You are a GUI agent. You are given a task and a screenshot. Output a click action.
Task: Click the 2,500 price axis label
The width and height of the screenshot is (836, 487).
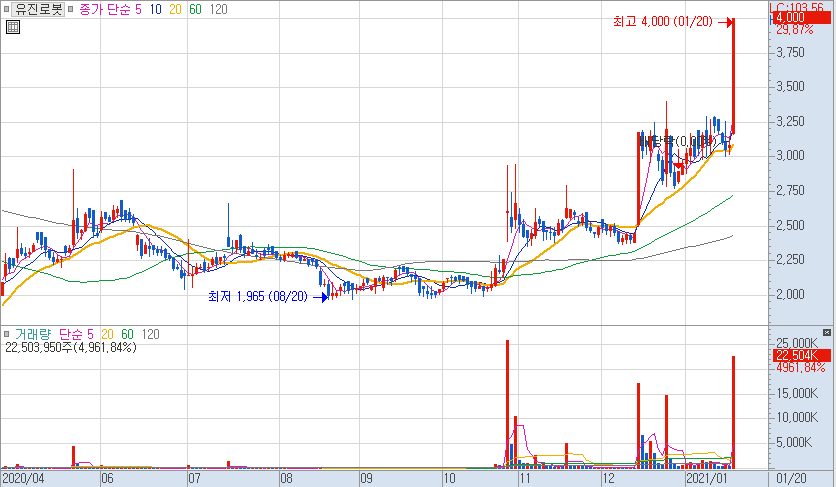[x=790, y=225]
